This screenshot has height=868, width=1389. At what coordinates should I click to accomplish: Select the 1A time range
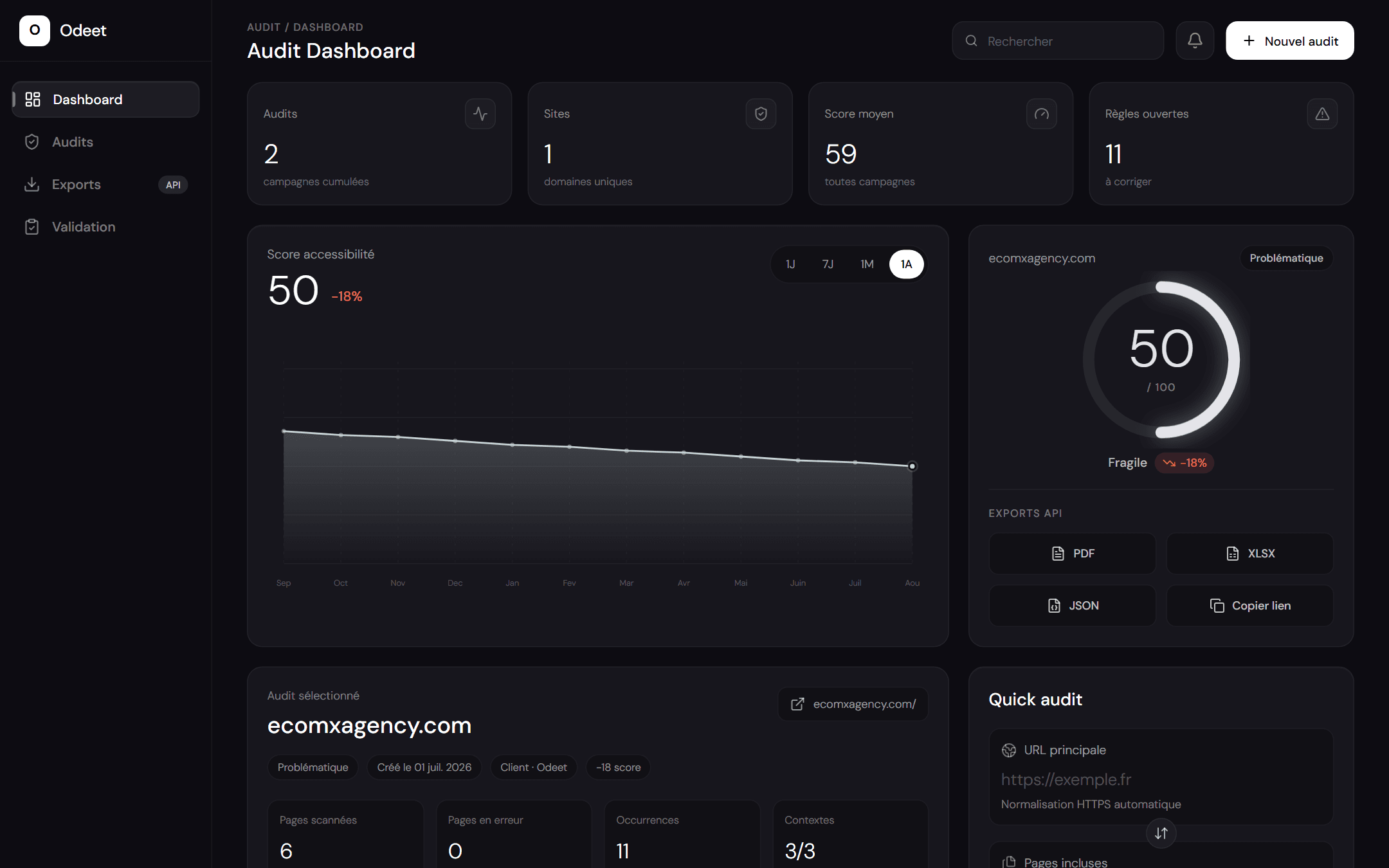tap(907, 264)
